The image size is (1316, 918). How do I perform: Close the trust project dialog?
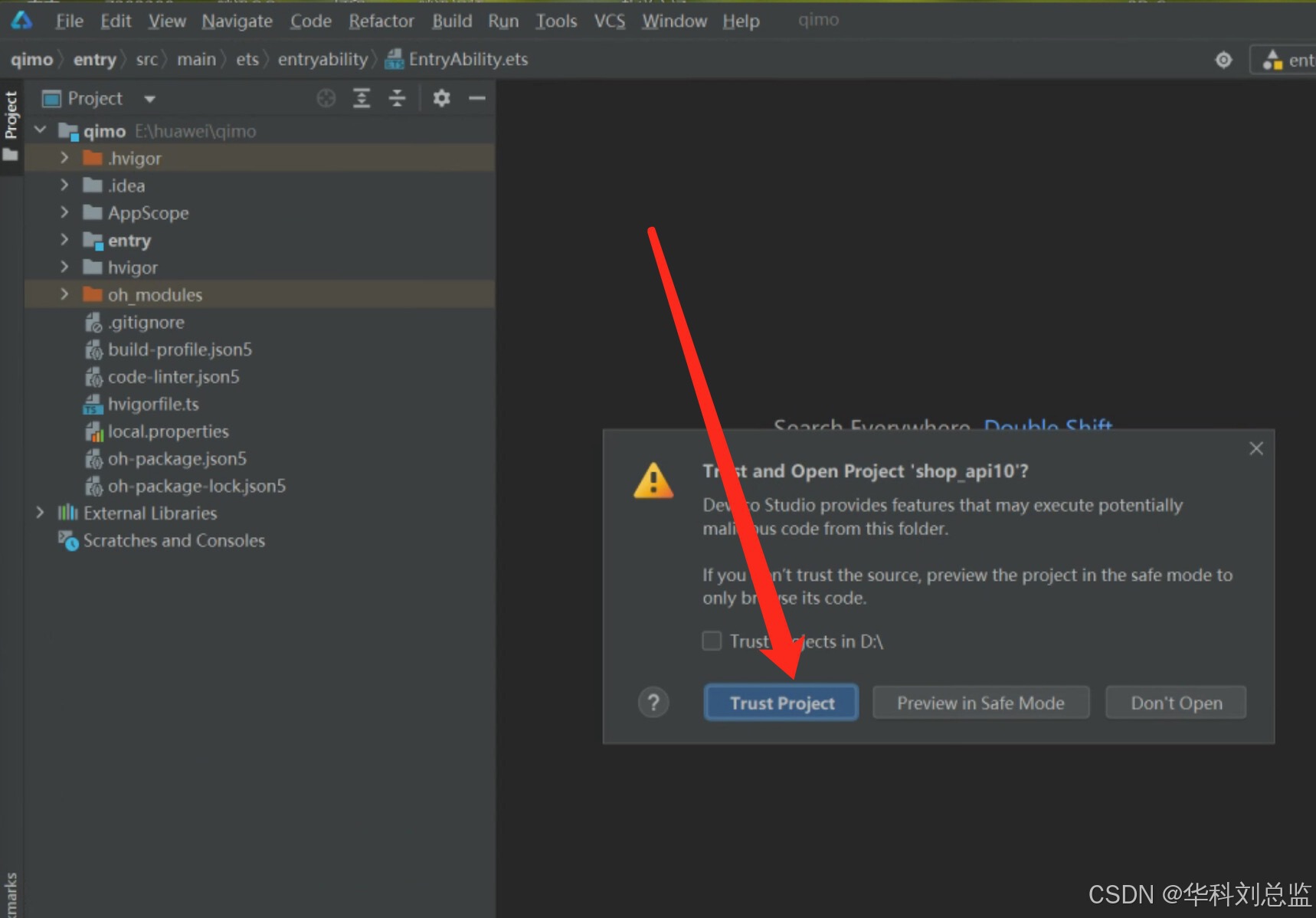pos(1256,448)
